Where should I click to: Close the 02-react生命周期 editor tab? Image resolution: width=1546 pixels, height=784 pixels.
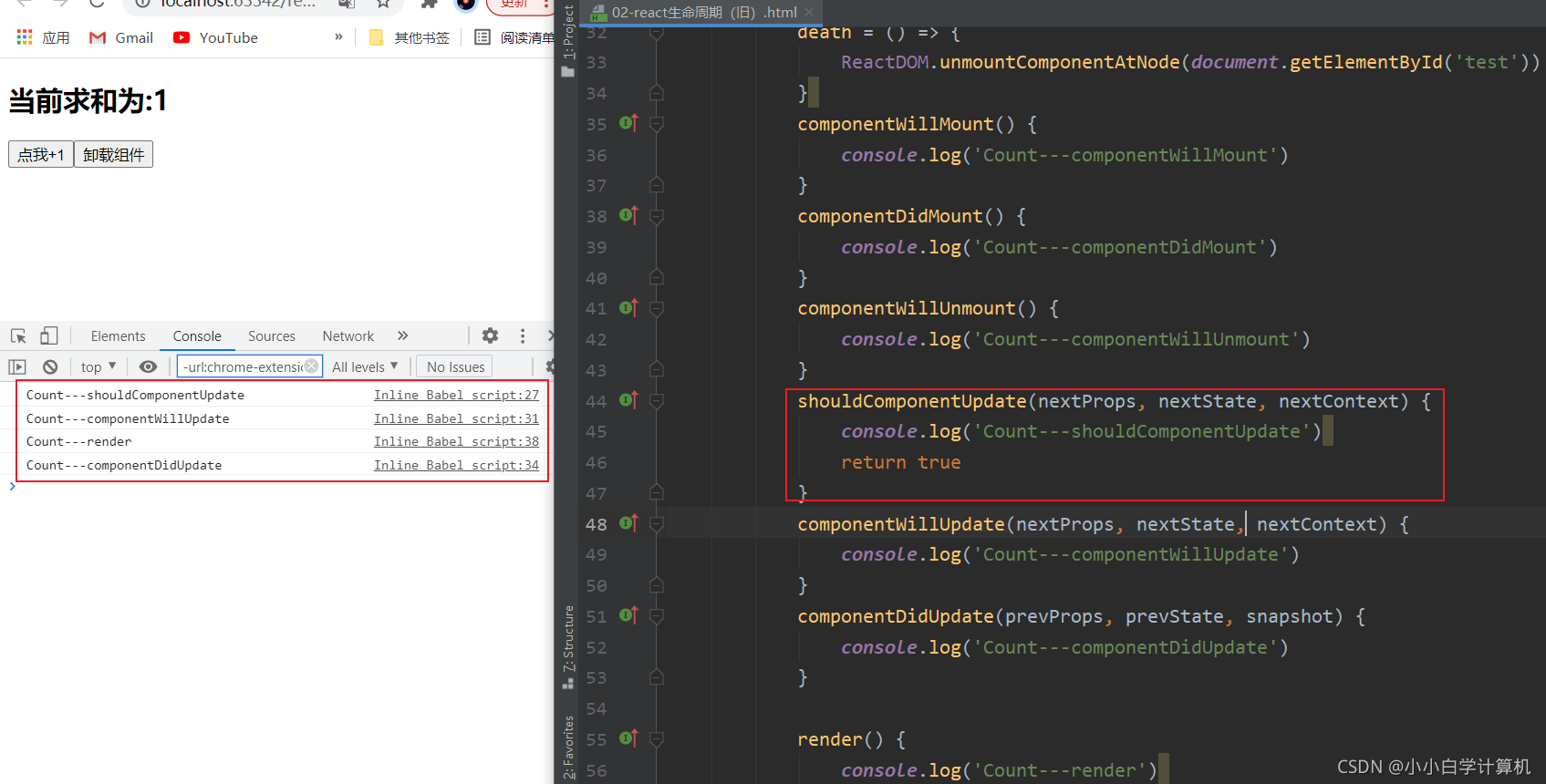[809, 12]
